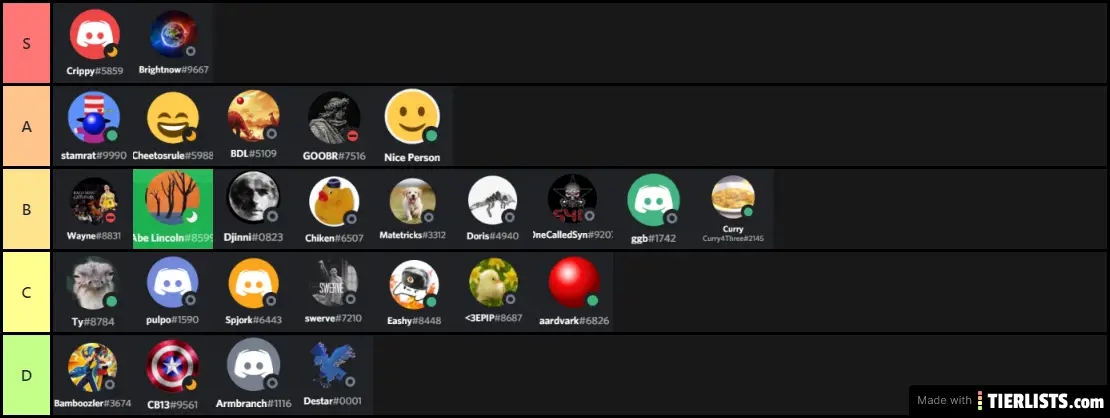This screenshot has height=418, width=1110.
Task: Select the B tier row label
Action: pyautogui.click(x=26, y=209)
